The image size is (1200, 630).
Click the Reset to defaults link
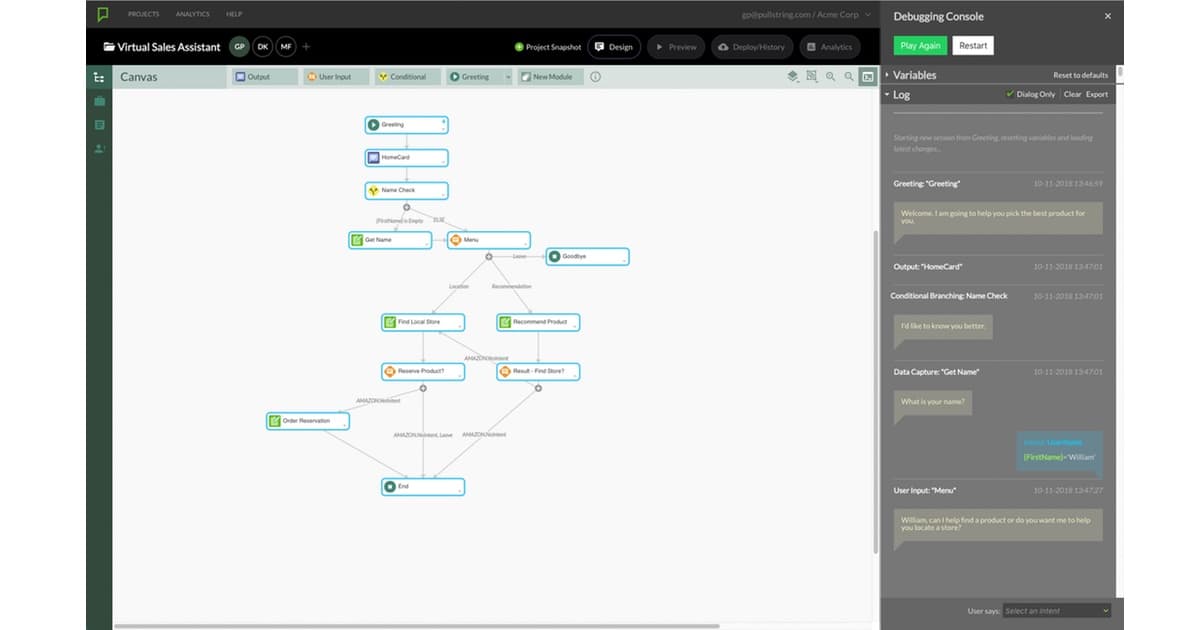1080,75
